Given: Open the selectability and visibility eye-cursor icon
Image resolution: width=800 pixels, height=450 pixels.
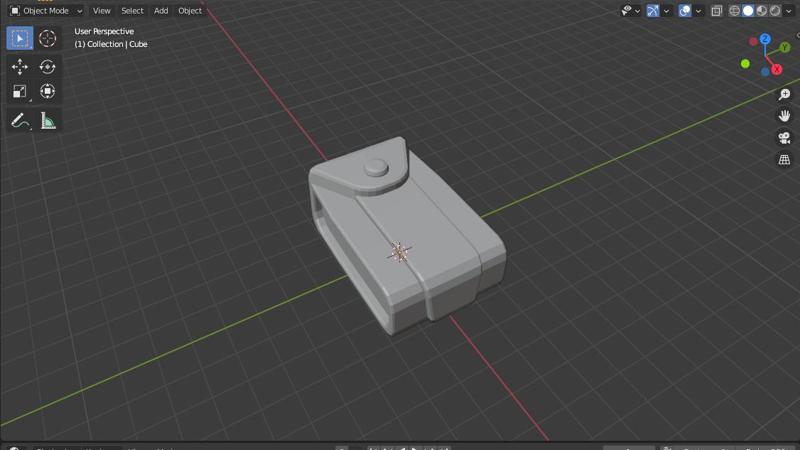Looking at the screenshot, I should 627,10.
